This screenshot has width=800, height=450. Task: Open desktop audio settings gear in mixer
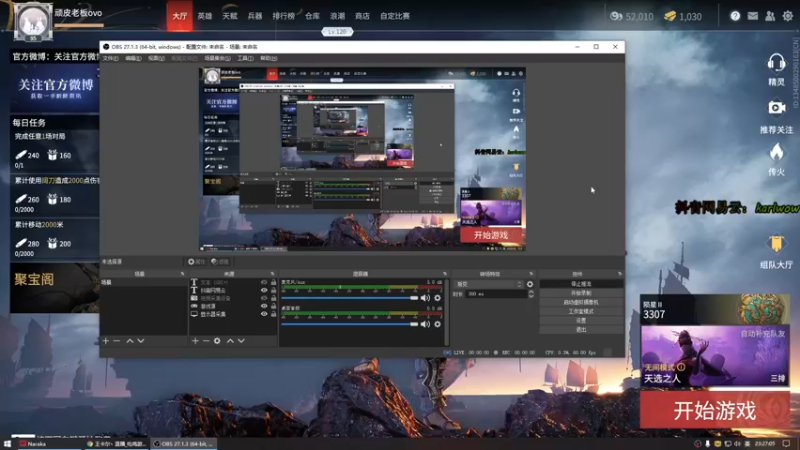[437, 324]
